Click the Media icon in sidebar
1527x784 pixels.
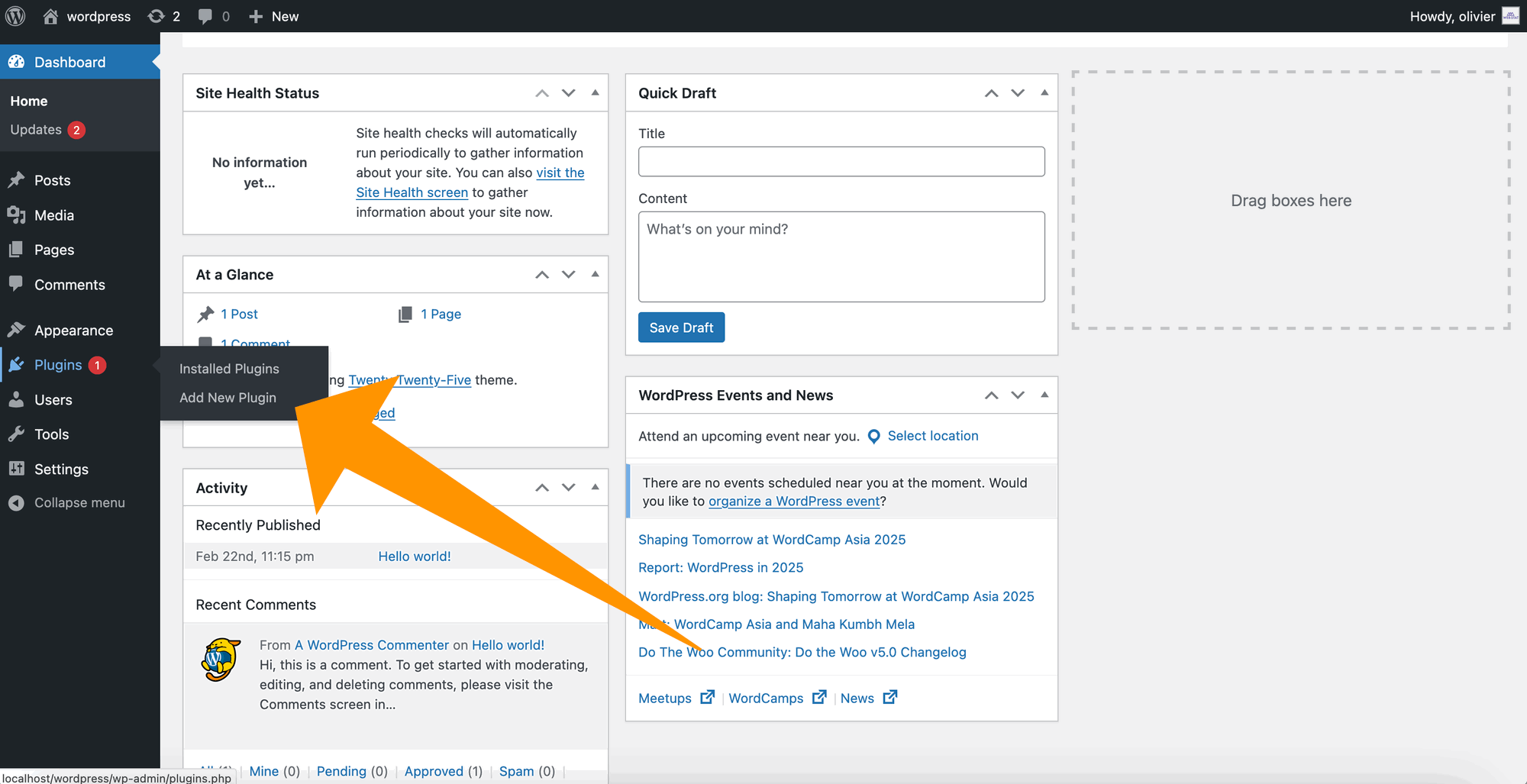(16, 215)
